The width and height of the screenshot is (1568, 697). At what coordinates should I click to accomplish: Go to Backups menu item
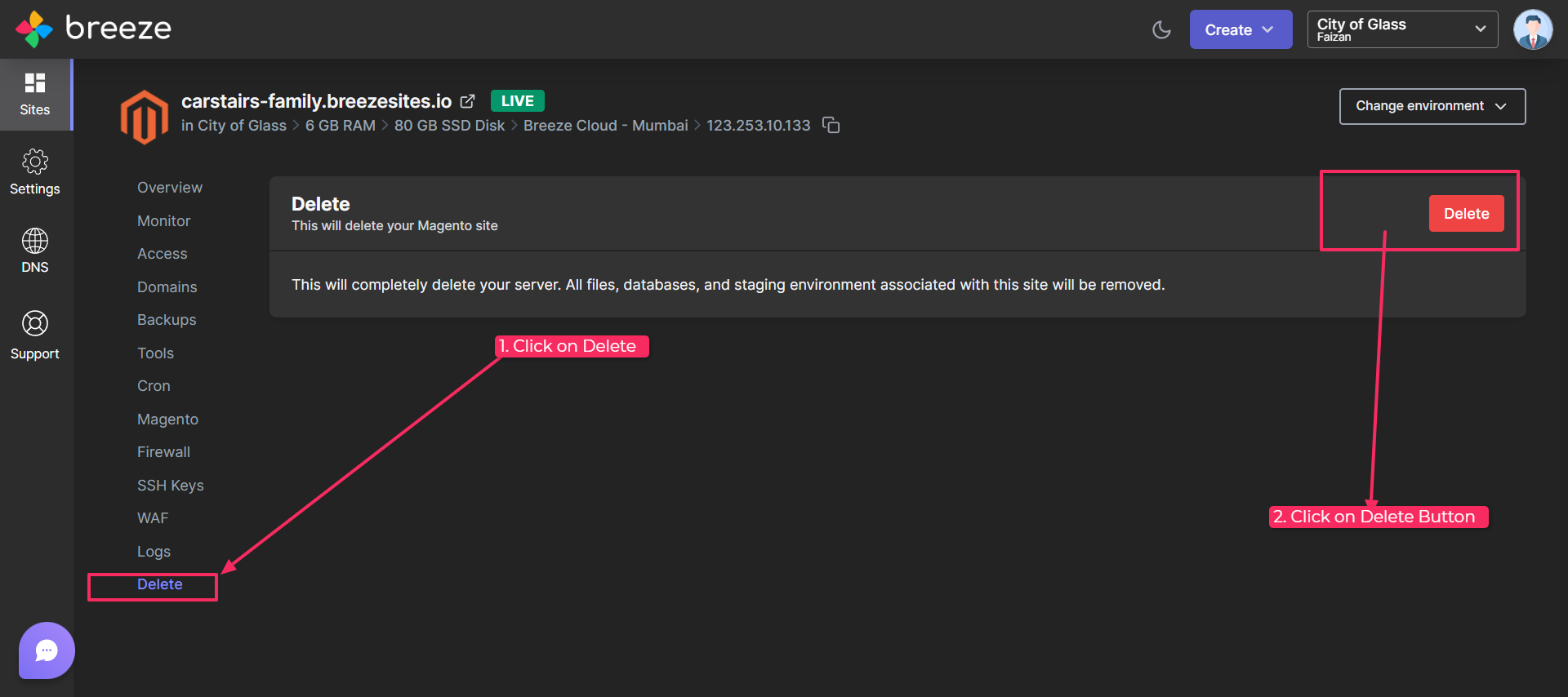(x=167, y=320)
